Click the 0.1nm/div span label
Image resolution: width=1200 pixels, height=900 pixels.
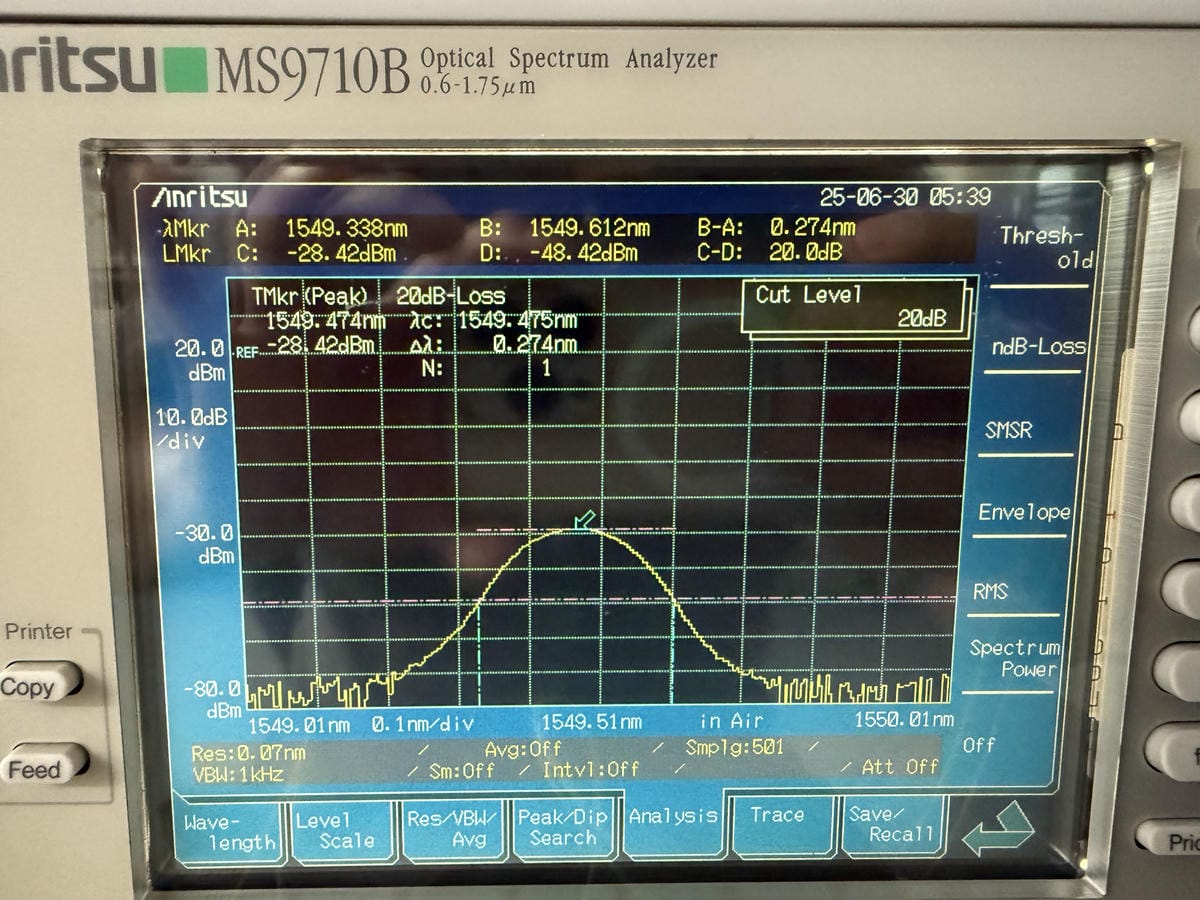pos(422,723)
